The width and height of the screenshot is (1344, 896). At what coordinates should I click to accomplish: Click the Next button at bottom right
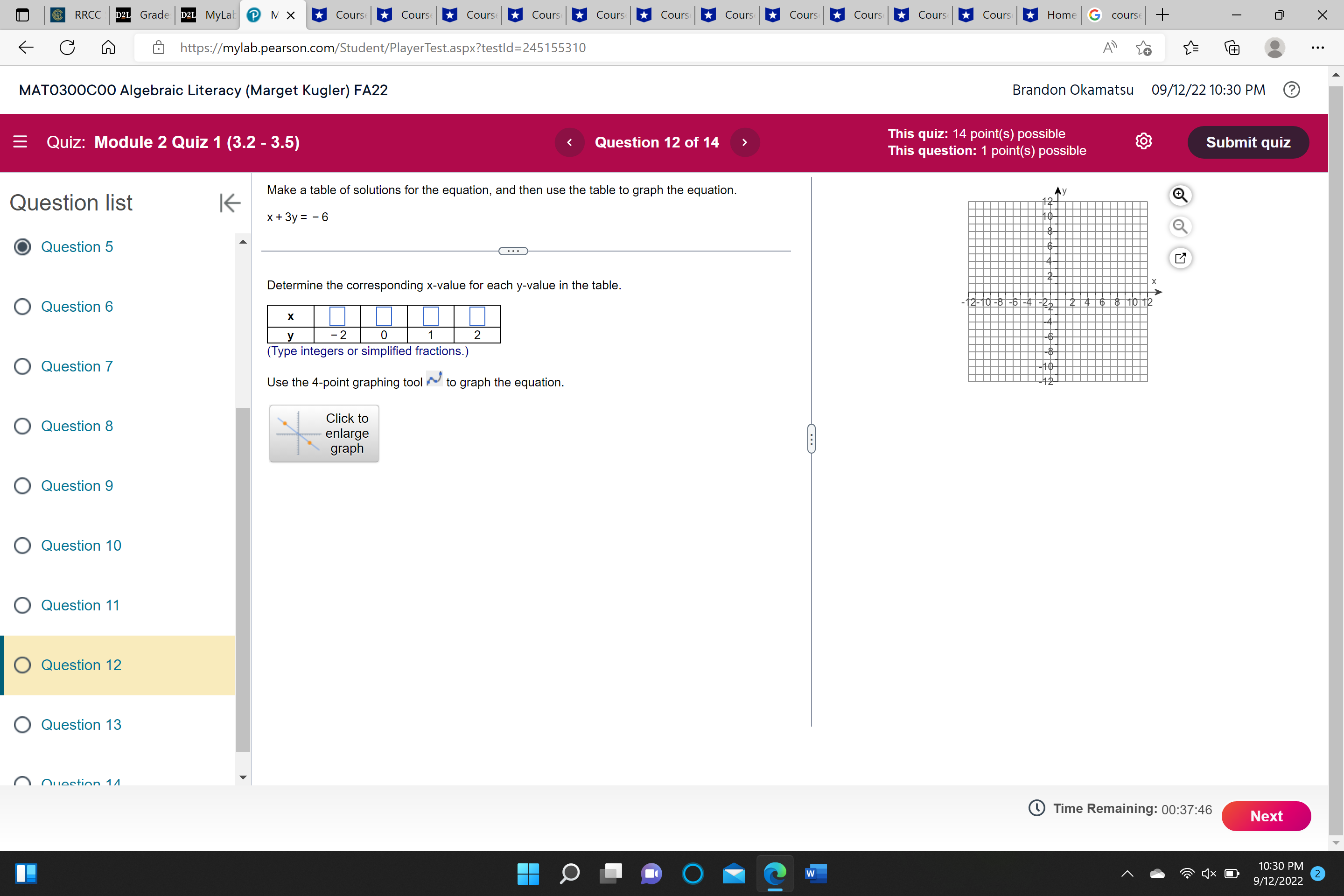coord(1266,816)
